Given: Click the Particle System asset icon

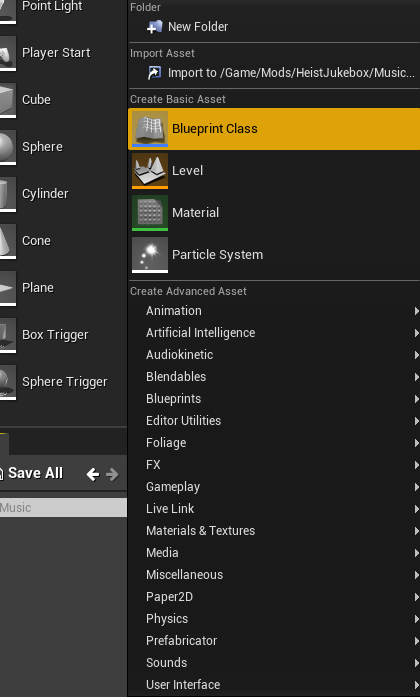Looking at the screenshot, I should coord(150,255).
